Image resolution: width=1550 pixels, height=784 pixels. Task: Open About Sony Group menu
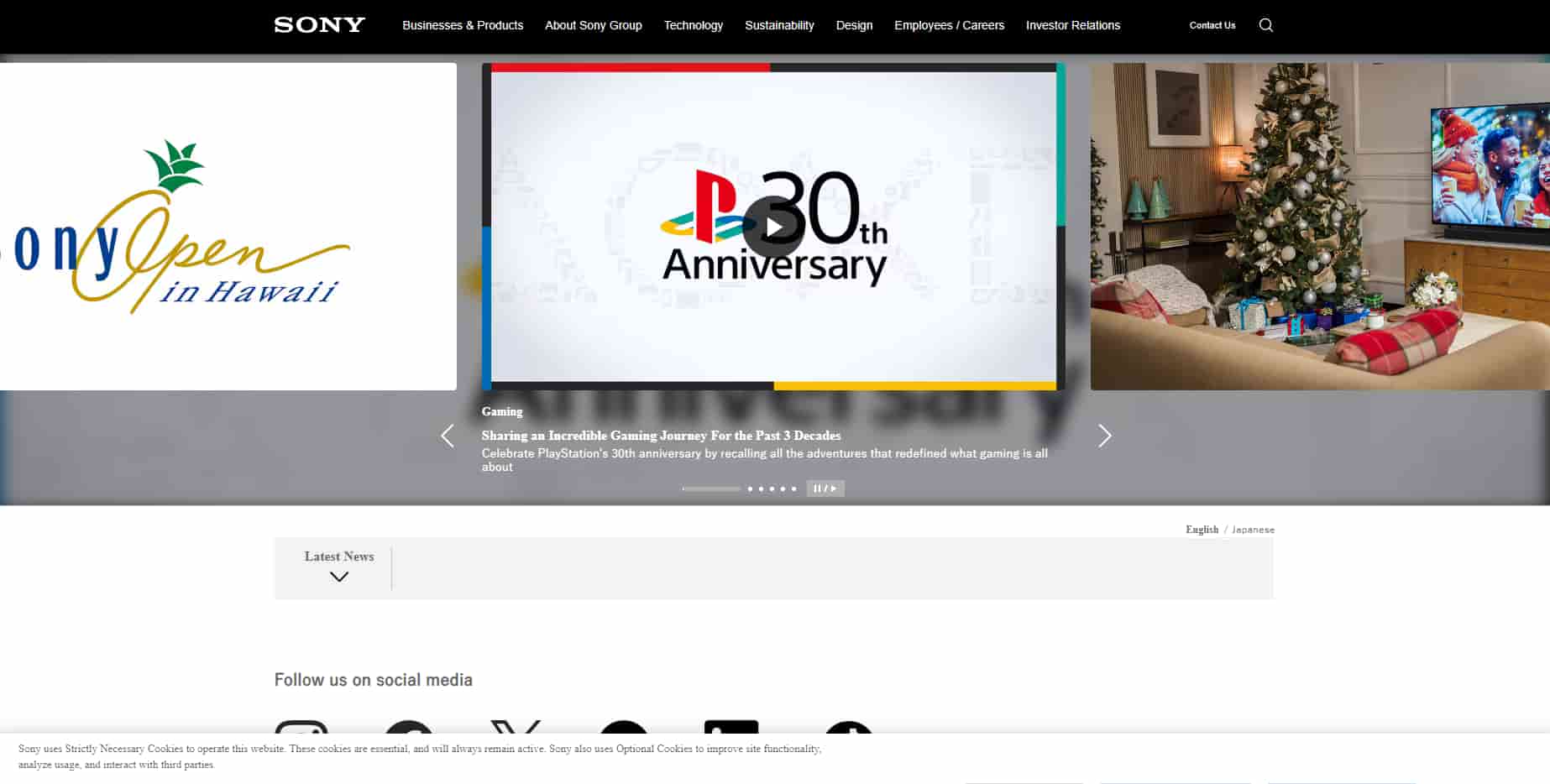593,25
